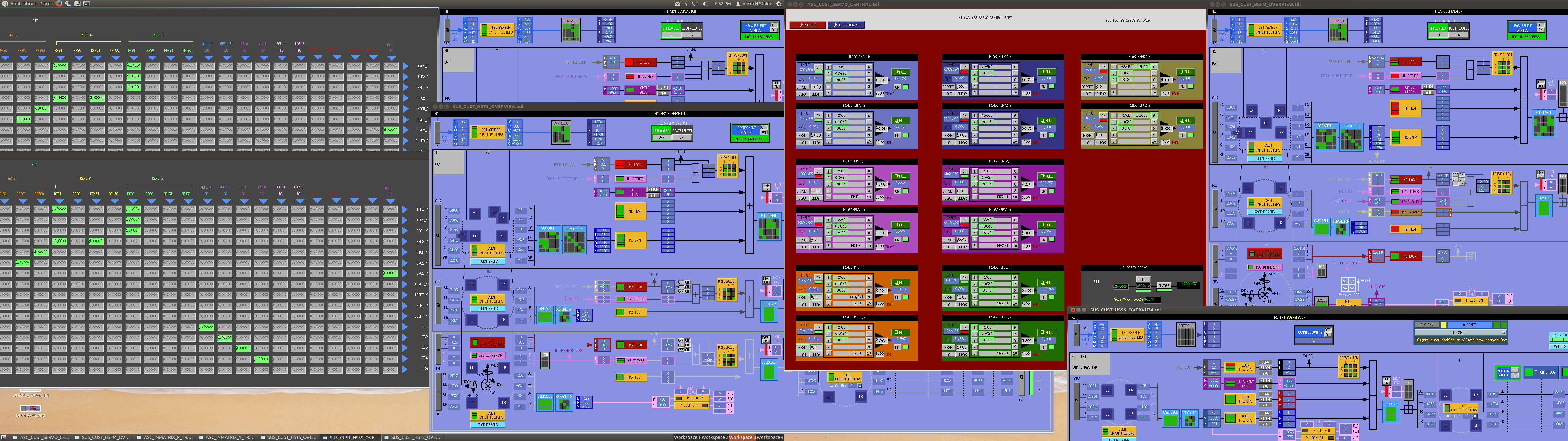This screenshot has height=441, width=1568.
Task: Switch COMMISSIONING to ON in IM4 window
Action: (1328, 334)
